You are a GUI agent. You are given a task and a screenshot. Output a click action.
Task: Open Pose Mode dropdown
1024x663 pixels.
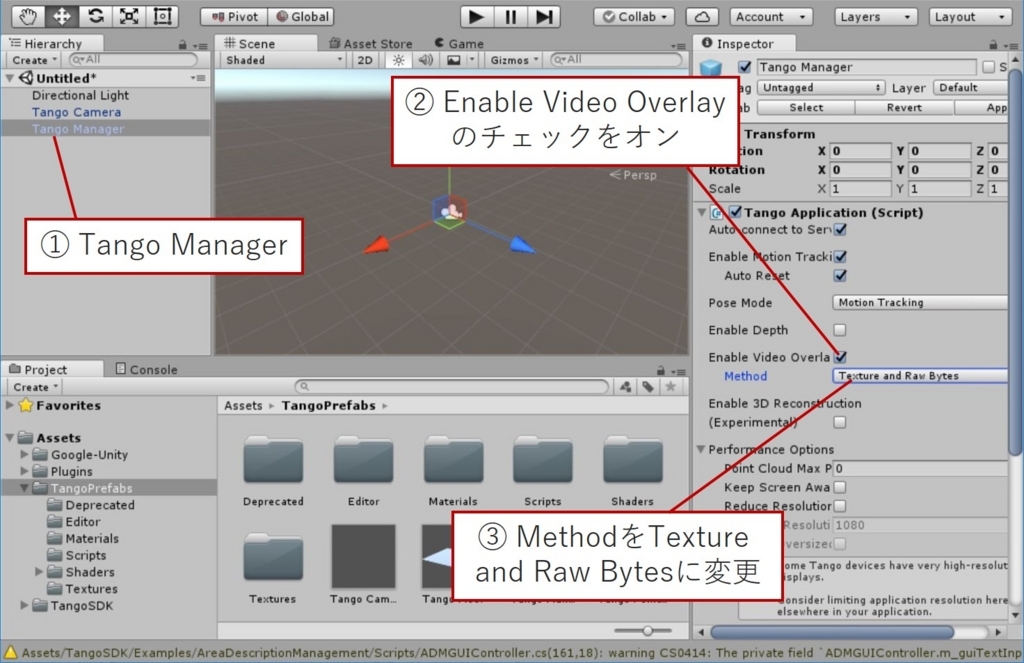(x=920, y=302)
